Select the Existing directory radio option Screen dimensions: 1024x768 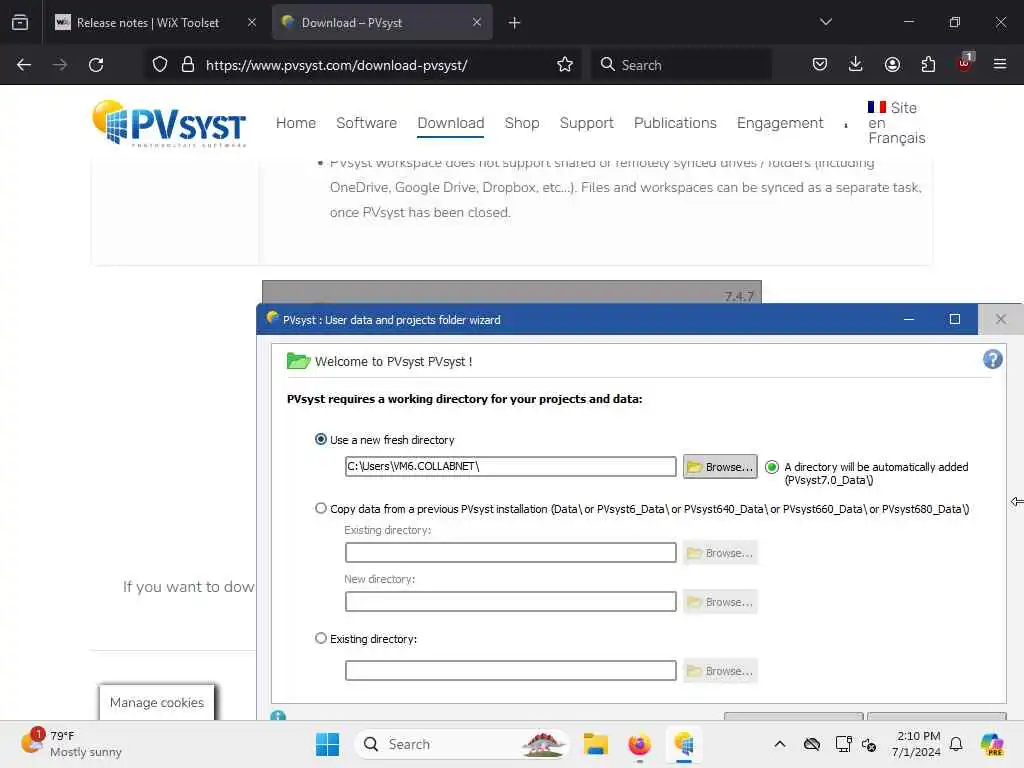click(x=320, y=638)
